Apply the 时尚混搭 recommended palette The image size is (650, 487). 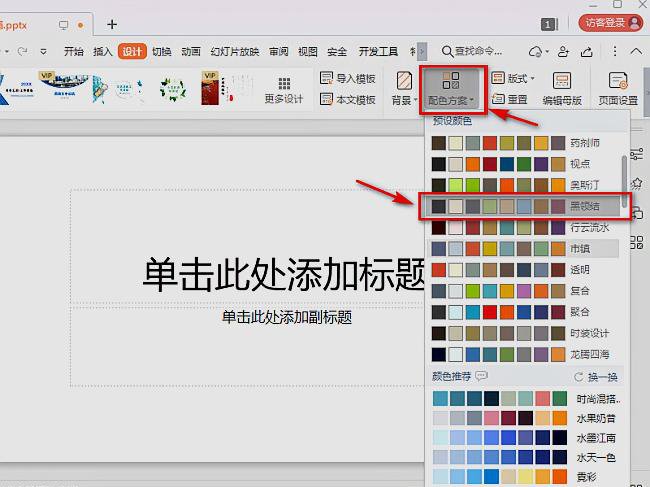(526, 398)
